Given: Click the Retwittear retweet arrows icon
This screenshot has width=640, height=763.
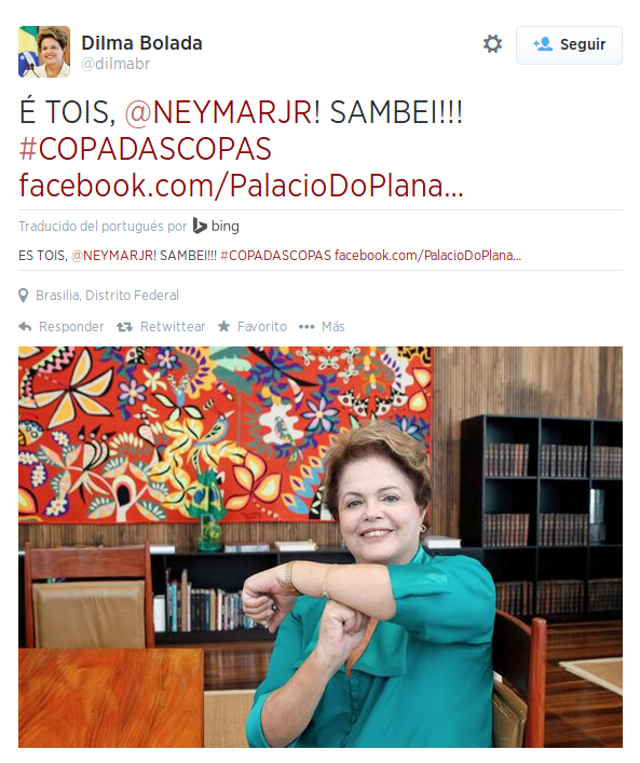Looking at the screenshot, I should pyautogui.click(x=125, y=327).
